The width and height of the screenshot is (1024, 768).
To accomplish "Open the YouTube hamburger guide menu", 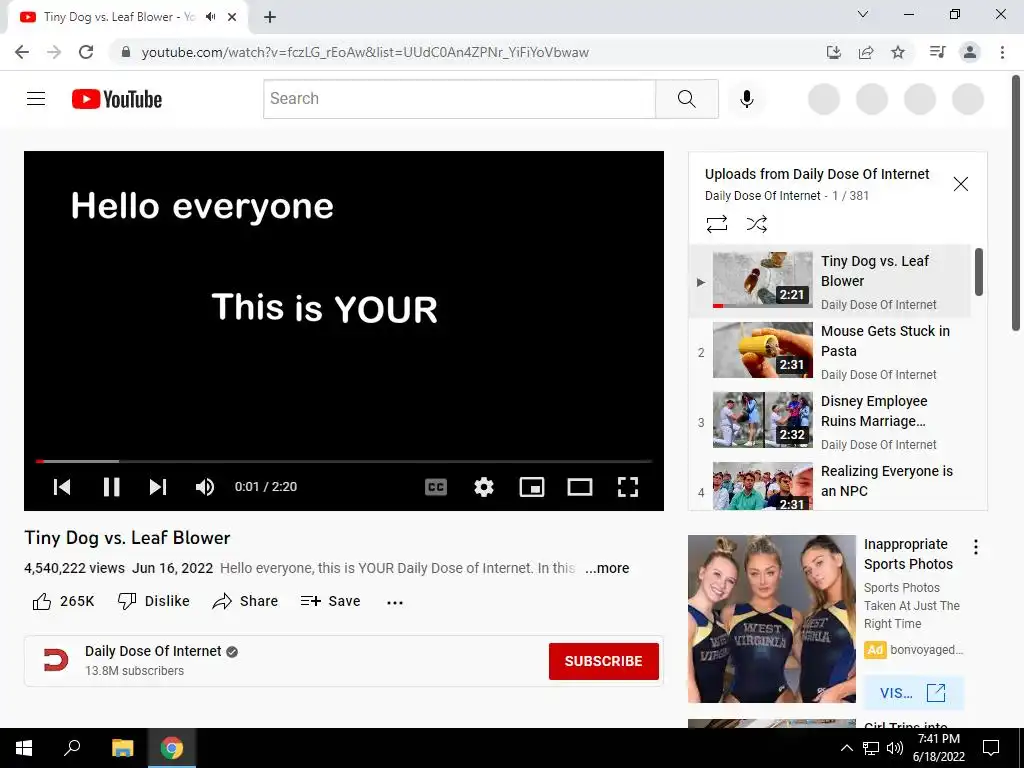I will [x=36, y=99].
